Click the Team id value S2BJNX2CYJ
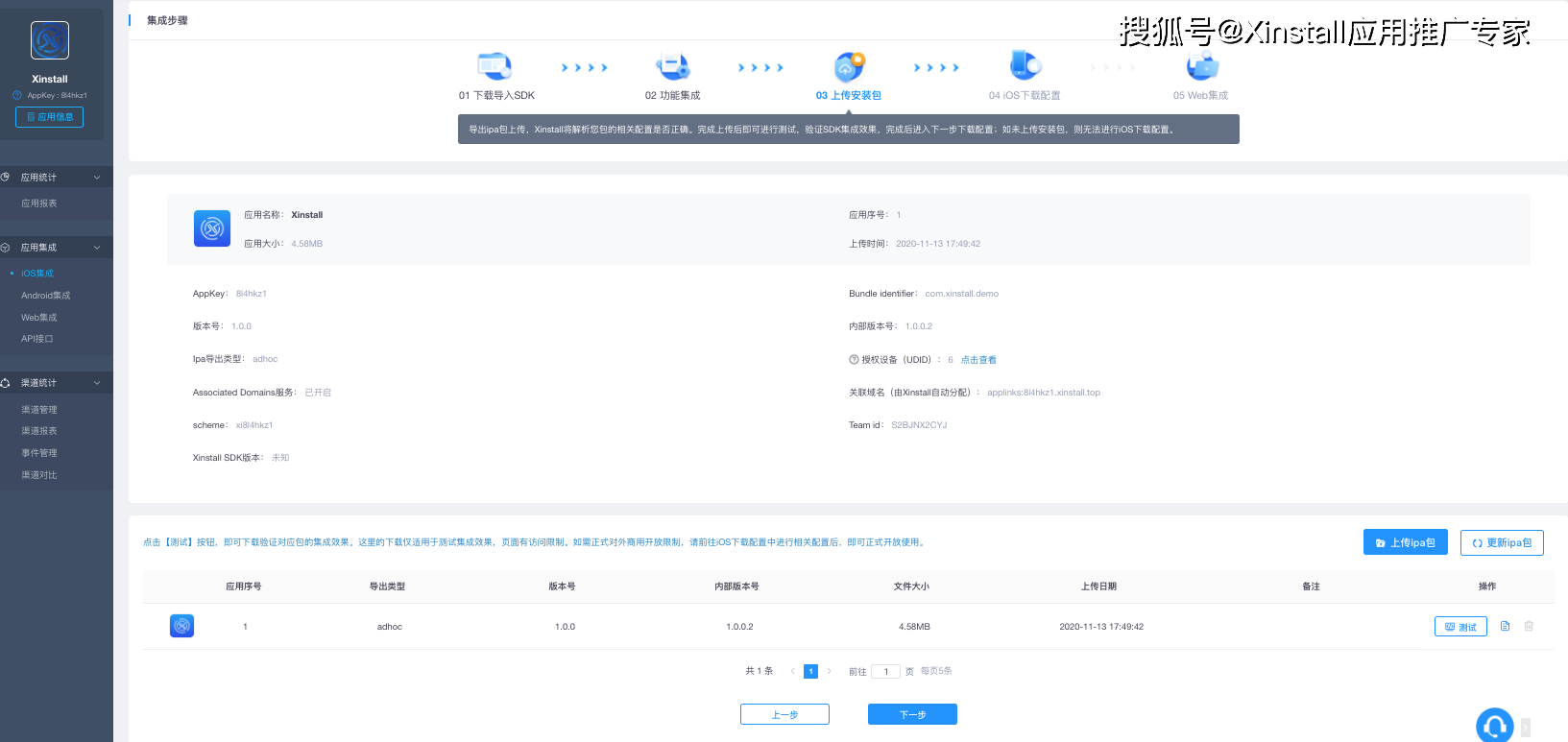This screenshot has height=742, width=1568. [919, 425]
